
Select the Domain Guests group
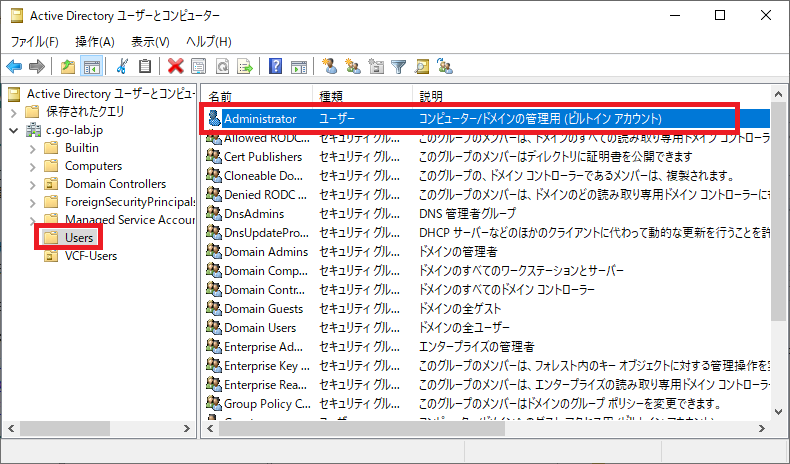tap(255, 309)
